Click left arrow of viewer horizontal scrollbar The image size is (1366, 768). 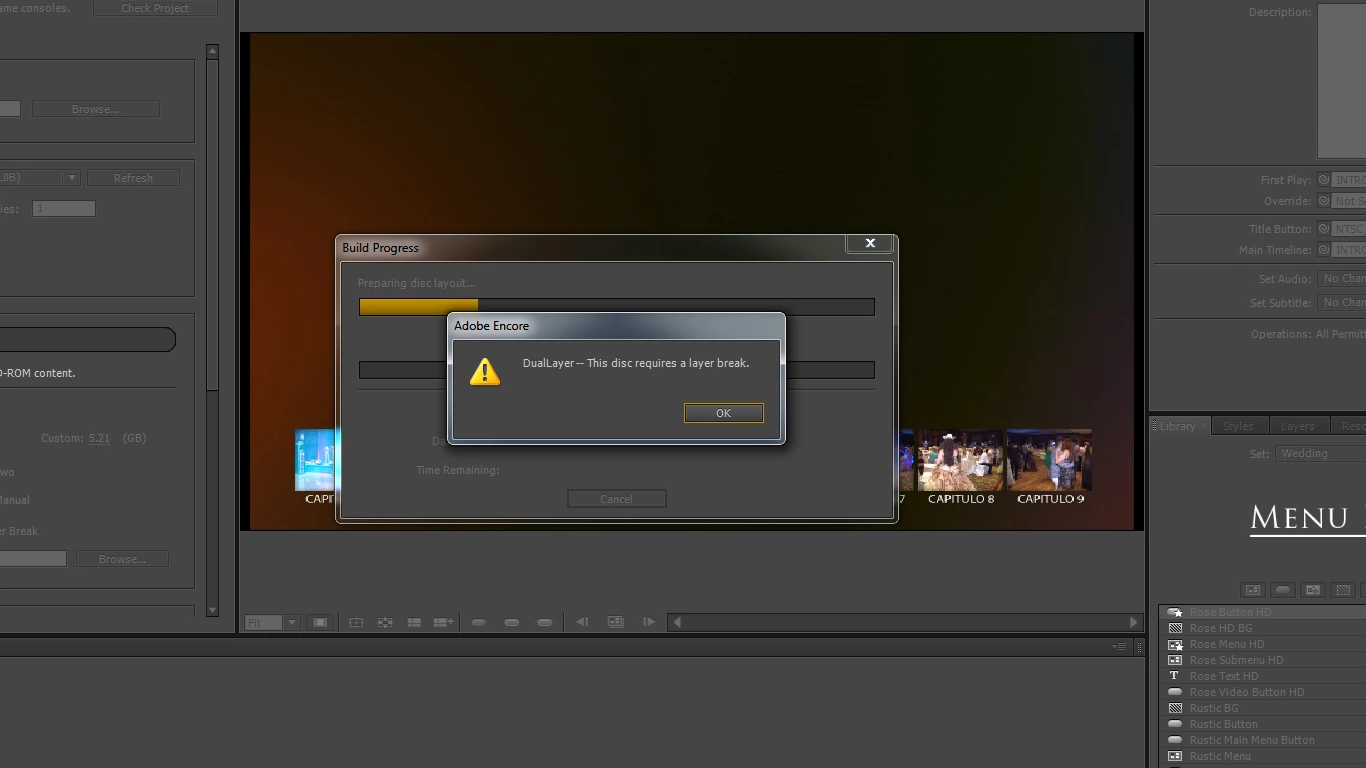tap(677, 622)
